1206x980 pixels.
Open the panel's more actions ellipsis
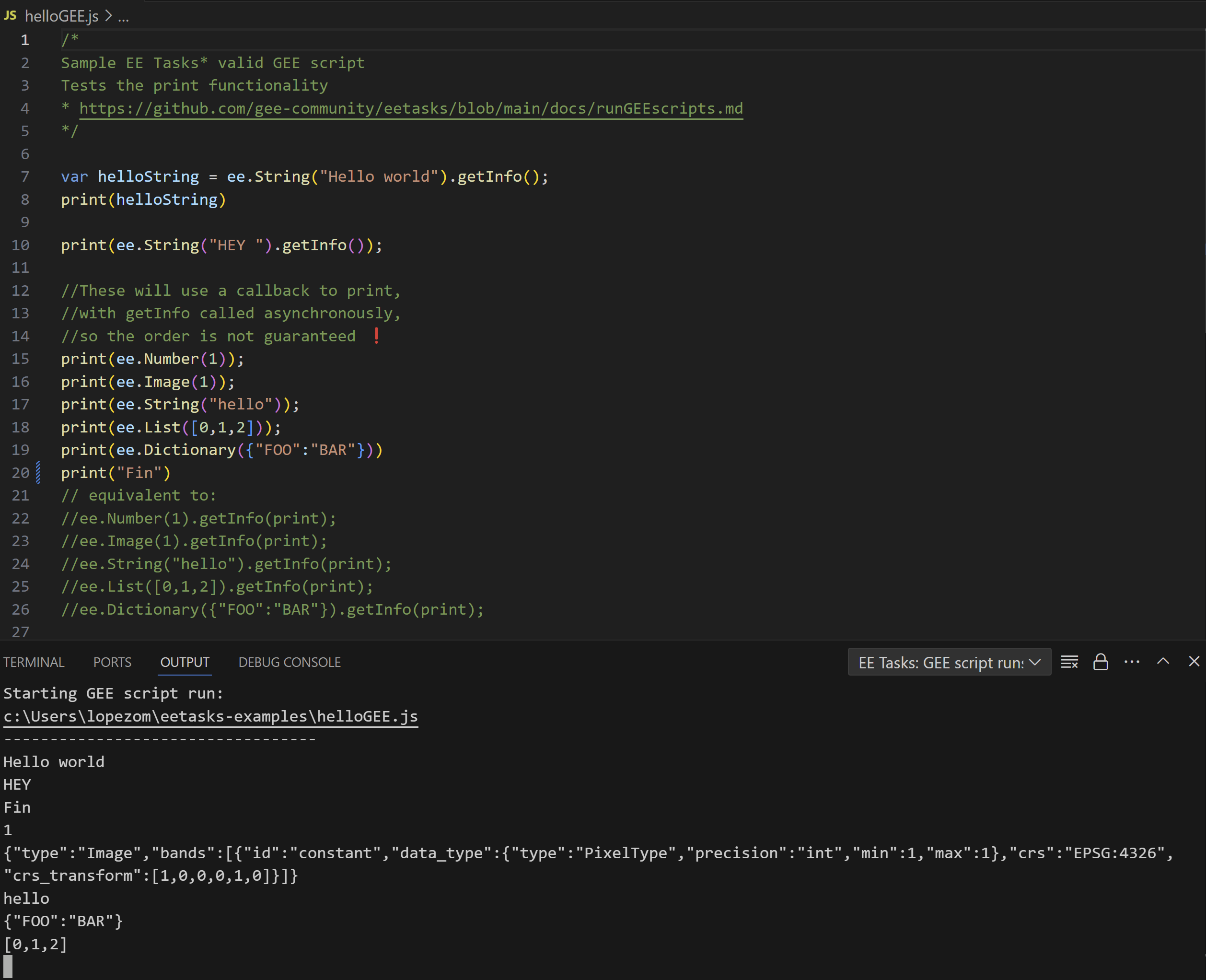[1132, 662]
